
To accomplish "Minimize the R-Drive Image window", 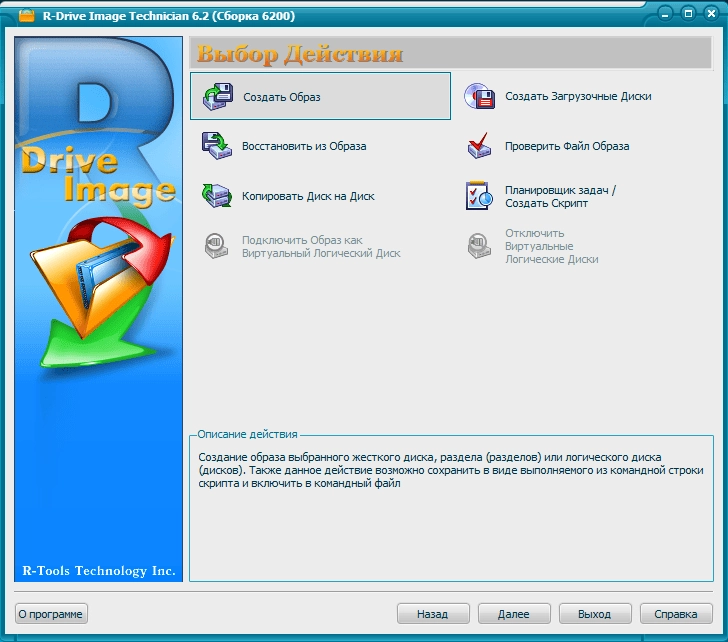I will click(665, 14).
